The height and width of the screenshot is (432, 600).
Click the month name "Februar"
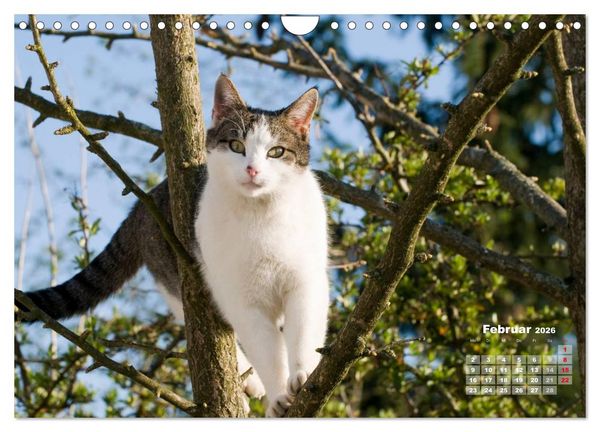tap(507, 329)
